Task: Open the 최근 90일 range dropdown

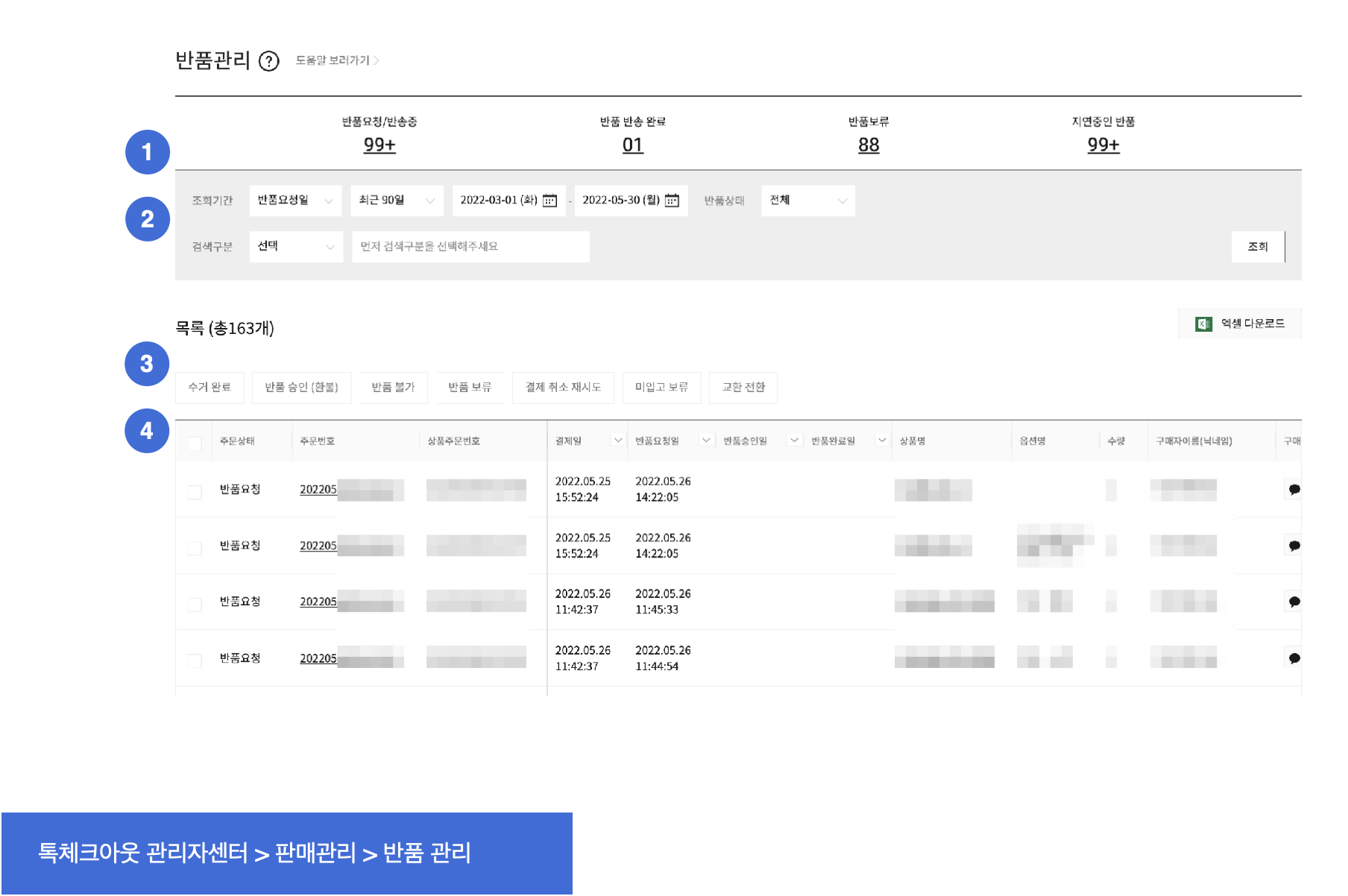Action: pyautogui.click(x=397, y=201)
